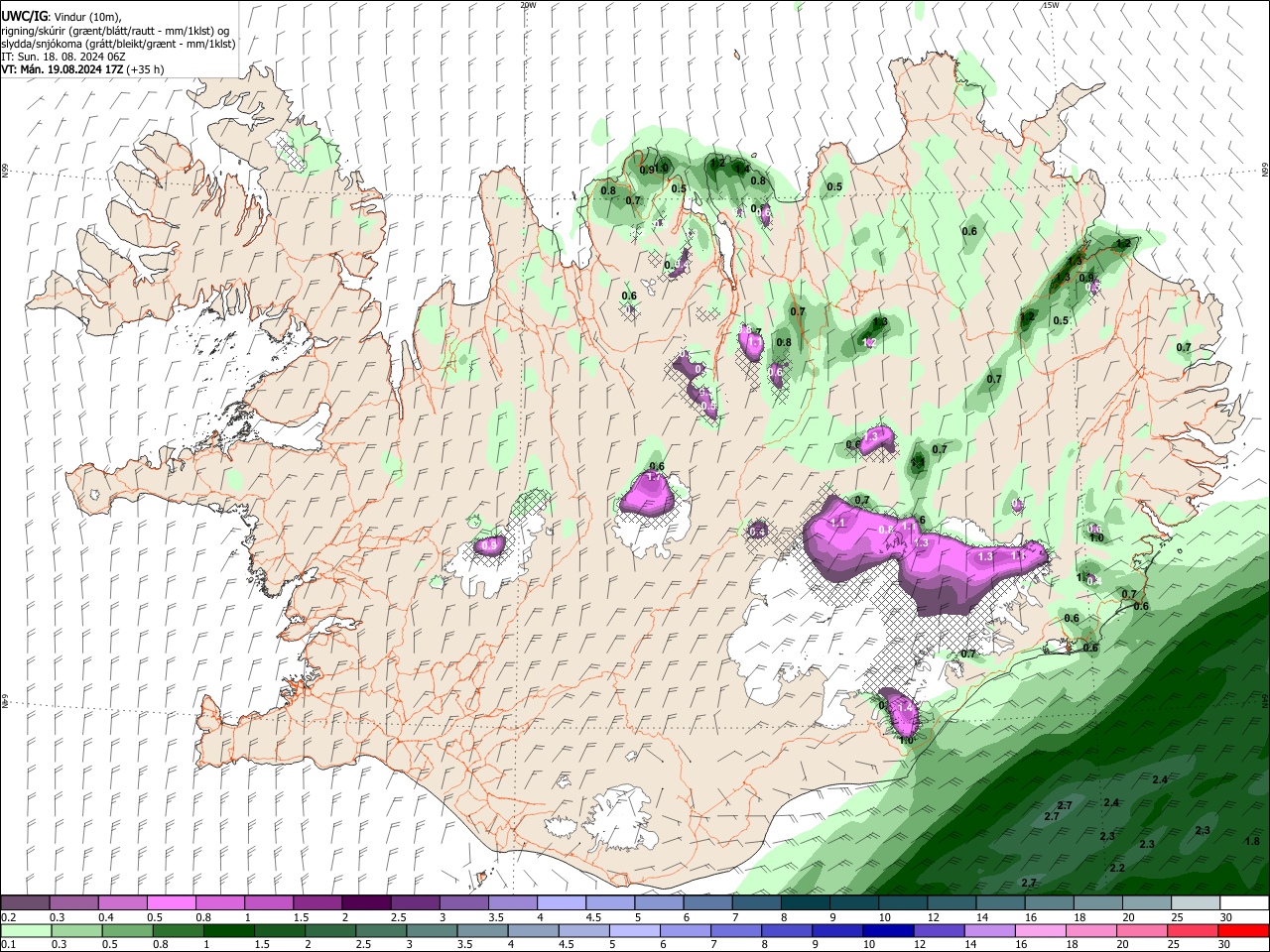Select white swatch after 30 in upper legend

(x=1244, y=903)
